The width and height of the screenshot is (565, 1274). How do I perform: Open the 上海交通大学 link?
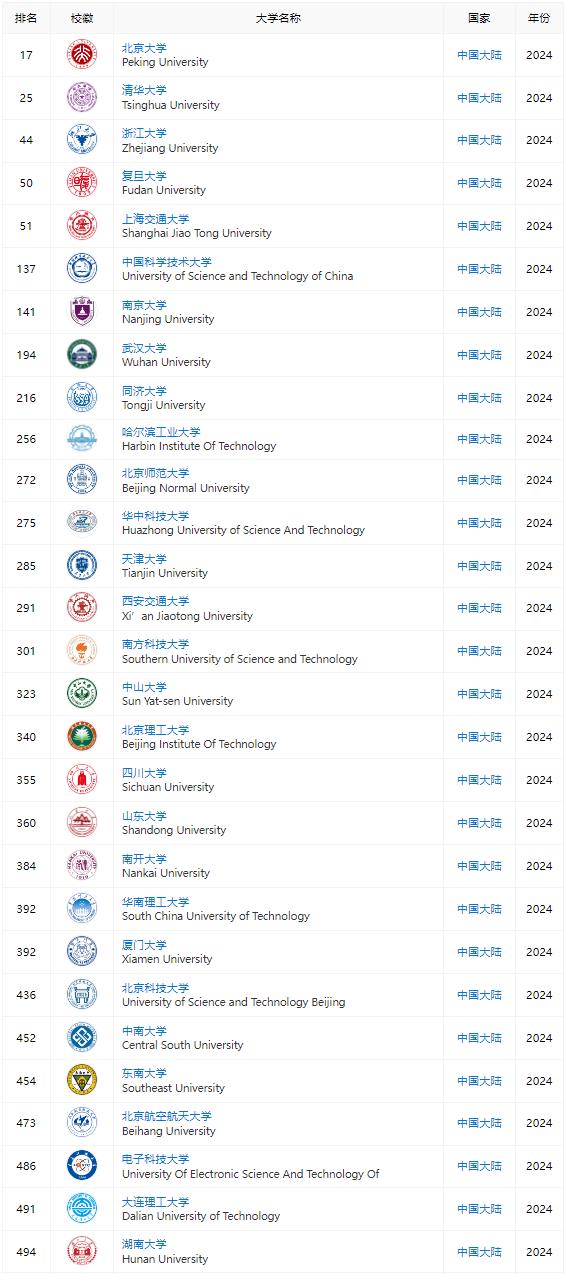(155, 219)
